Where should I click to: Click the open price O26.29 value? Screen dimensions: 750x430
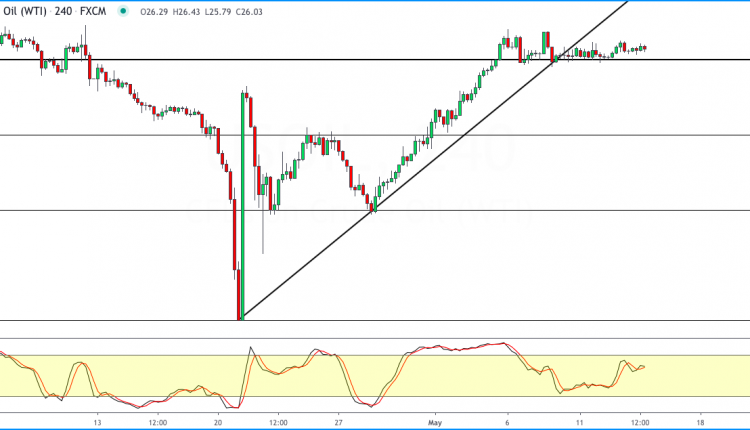[x=156, y=12]
